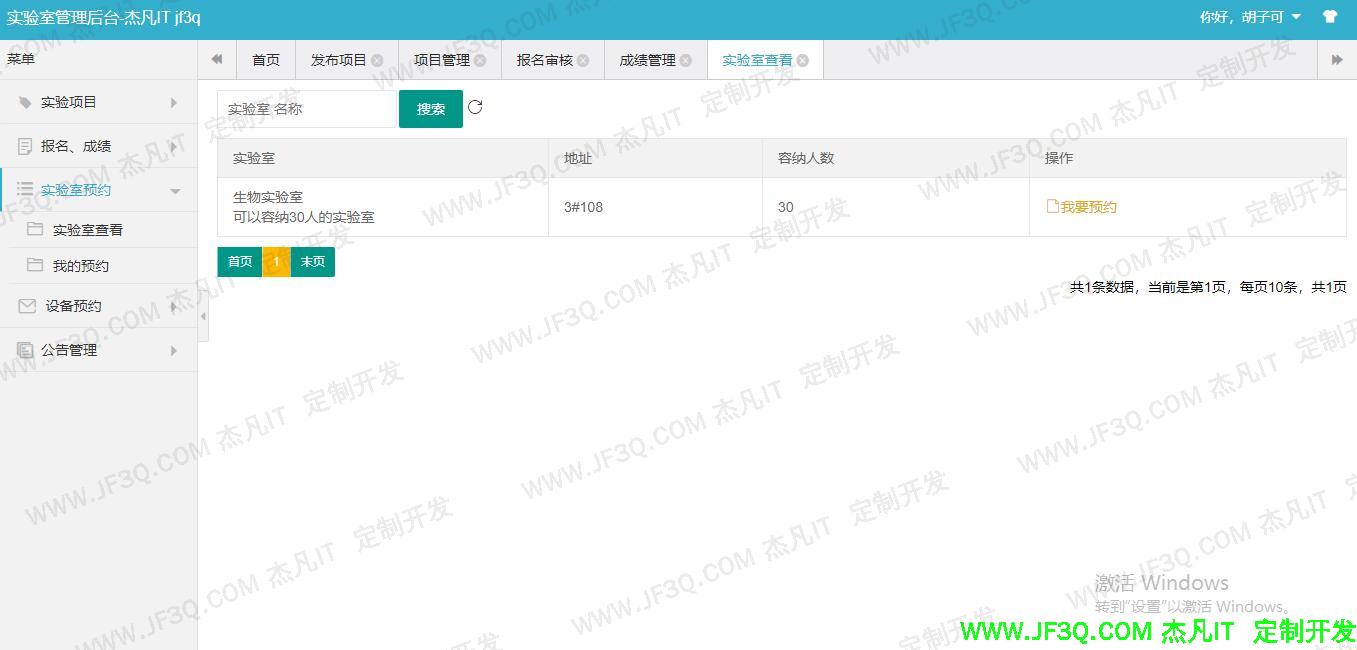
Task: Open the 胡子可 user dropdown
Action: tap(1250, 17)
